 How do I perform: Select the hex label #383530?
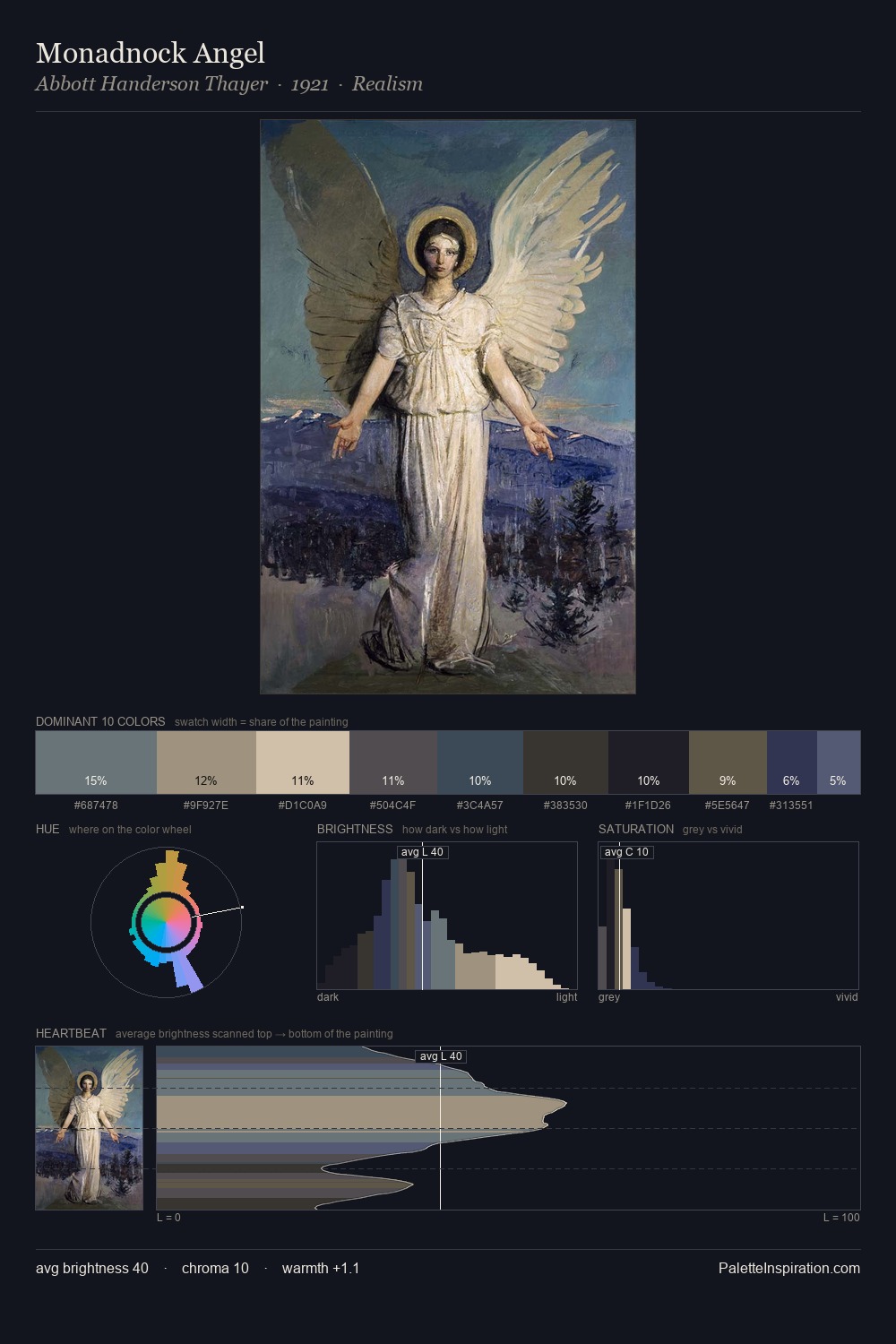pyautogui.click(x=565, y=806)
